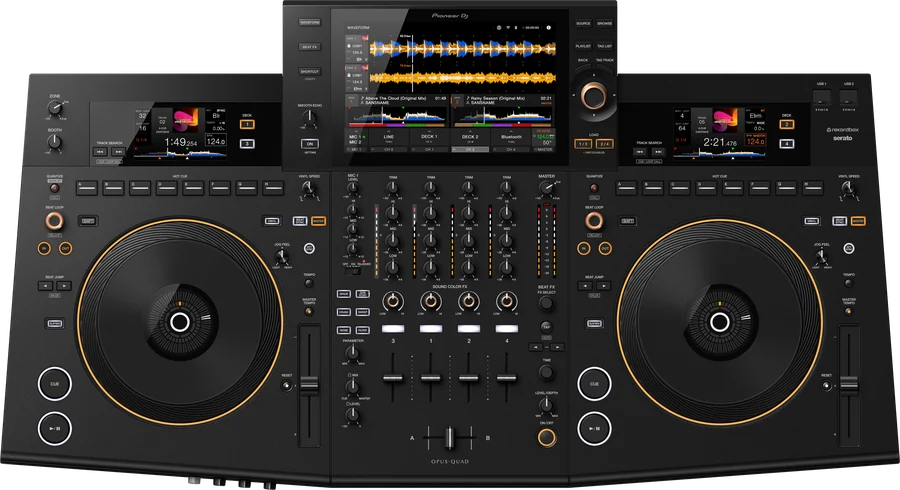900x490 pixels.
Task: Expand the DECK 2 input selector on touchscreen
Action: point(470,138)
